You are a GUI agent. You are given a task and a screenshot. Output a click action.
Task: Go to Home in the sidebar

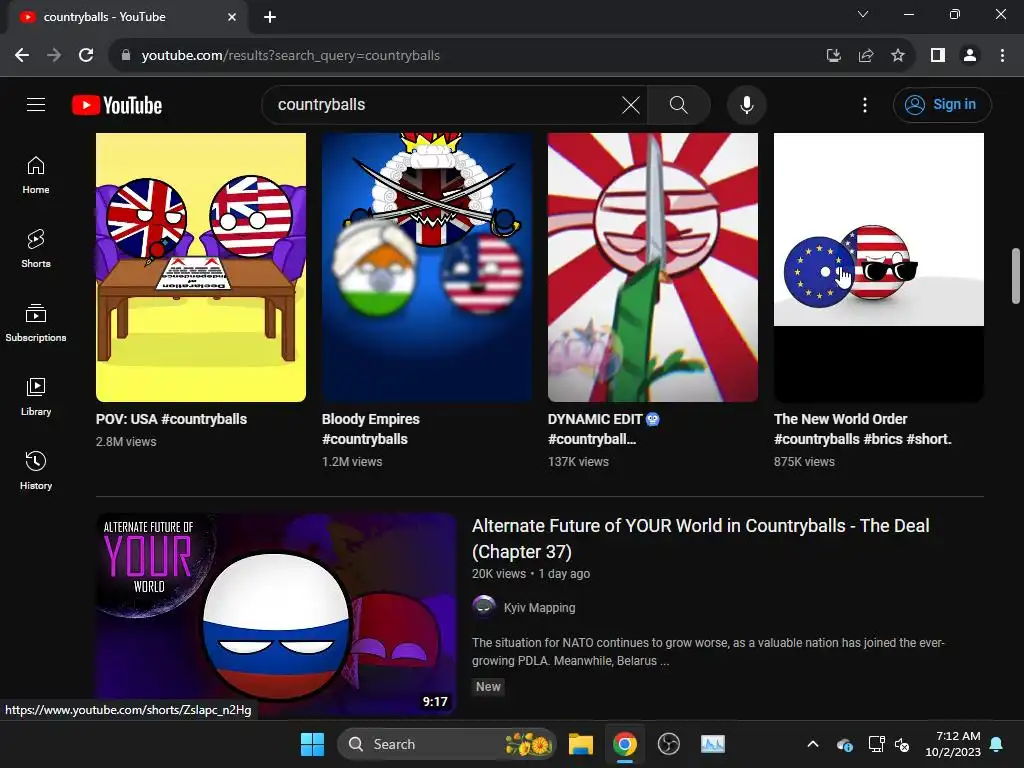point(36,175)
